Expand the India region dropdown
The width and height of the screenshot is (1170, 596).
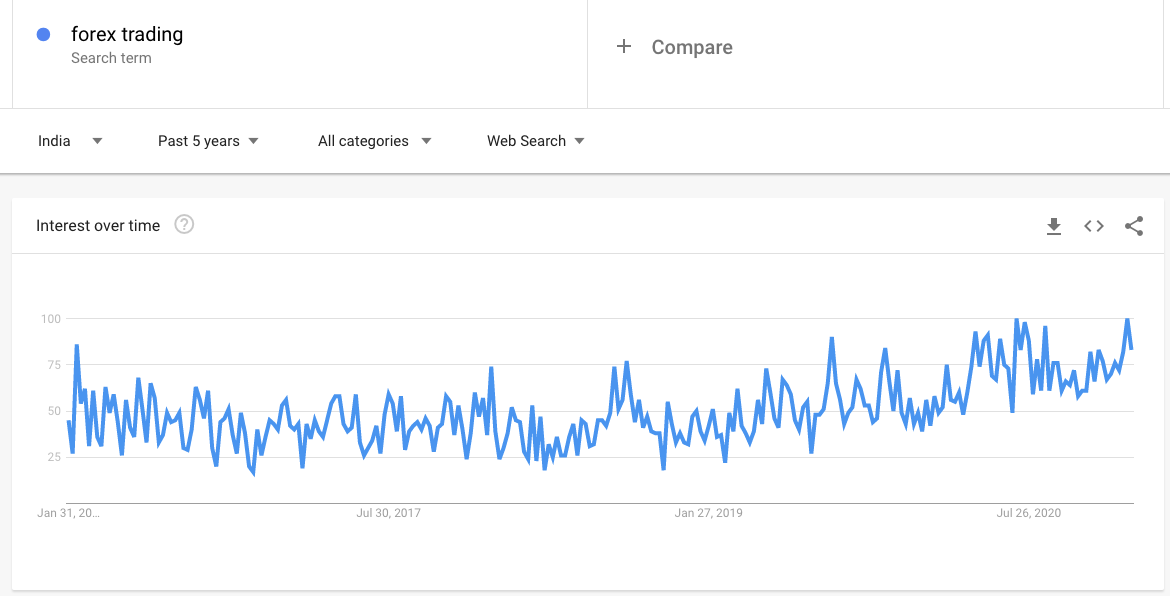[x=70, y=141]
